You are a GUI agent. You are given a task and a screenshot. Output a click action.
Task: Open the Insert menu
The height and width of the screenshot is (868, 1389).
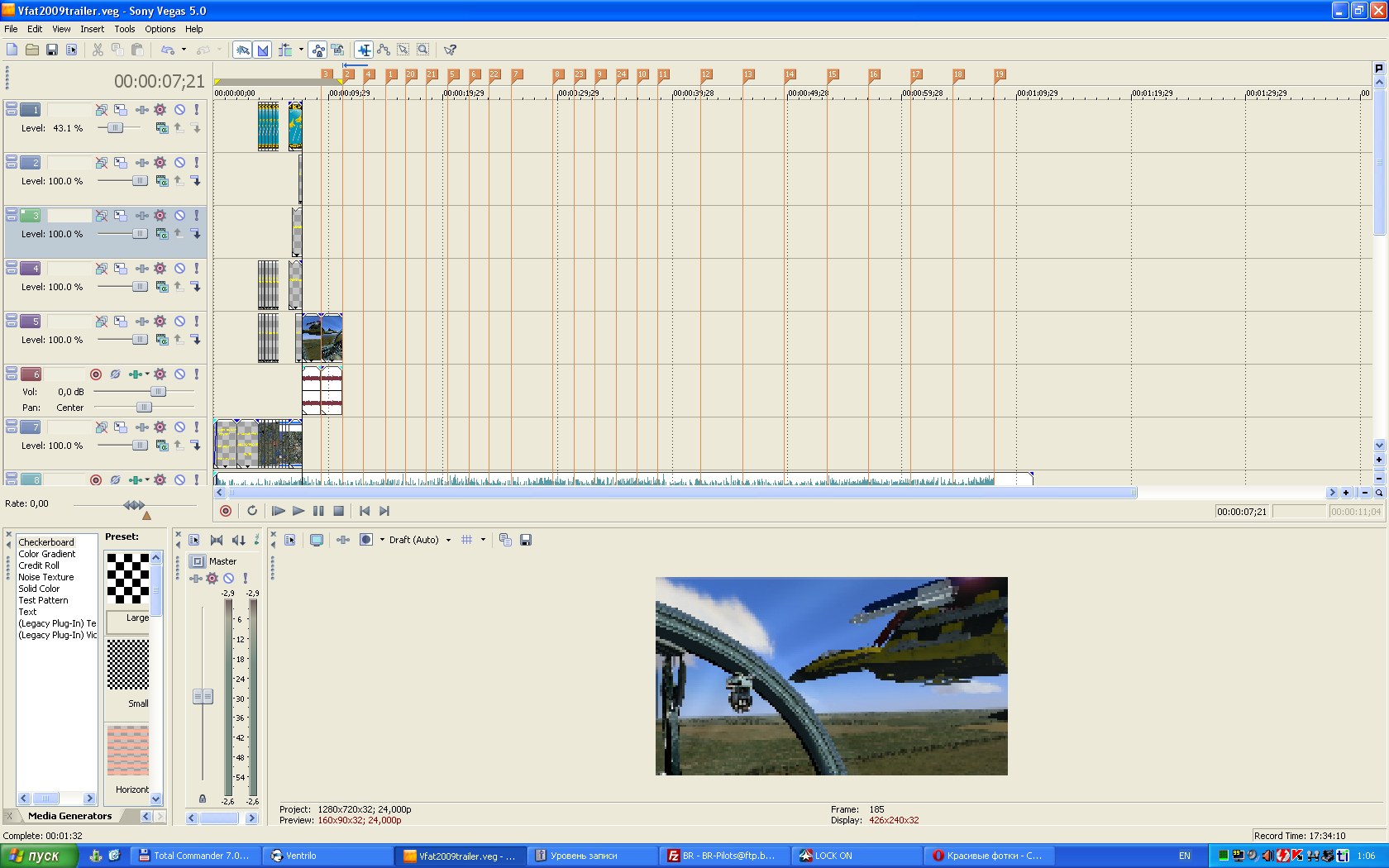click(x=92, y=29)
